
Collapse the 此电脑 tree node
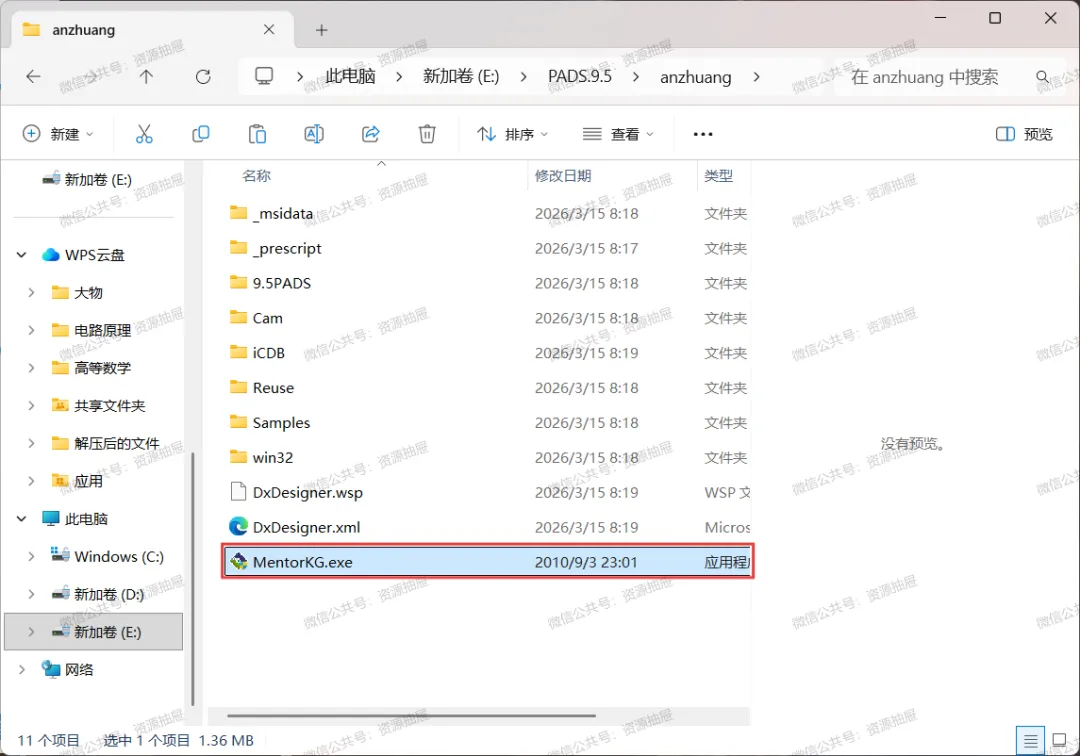[21, 518]
